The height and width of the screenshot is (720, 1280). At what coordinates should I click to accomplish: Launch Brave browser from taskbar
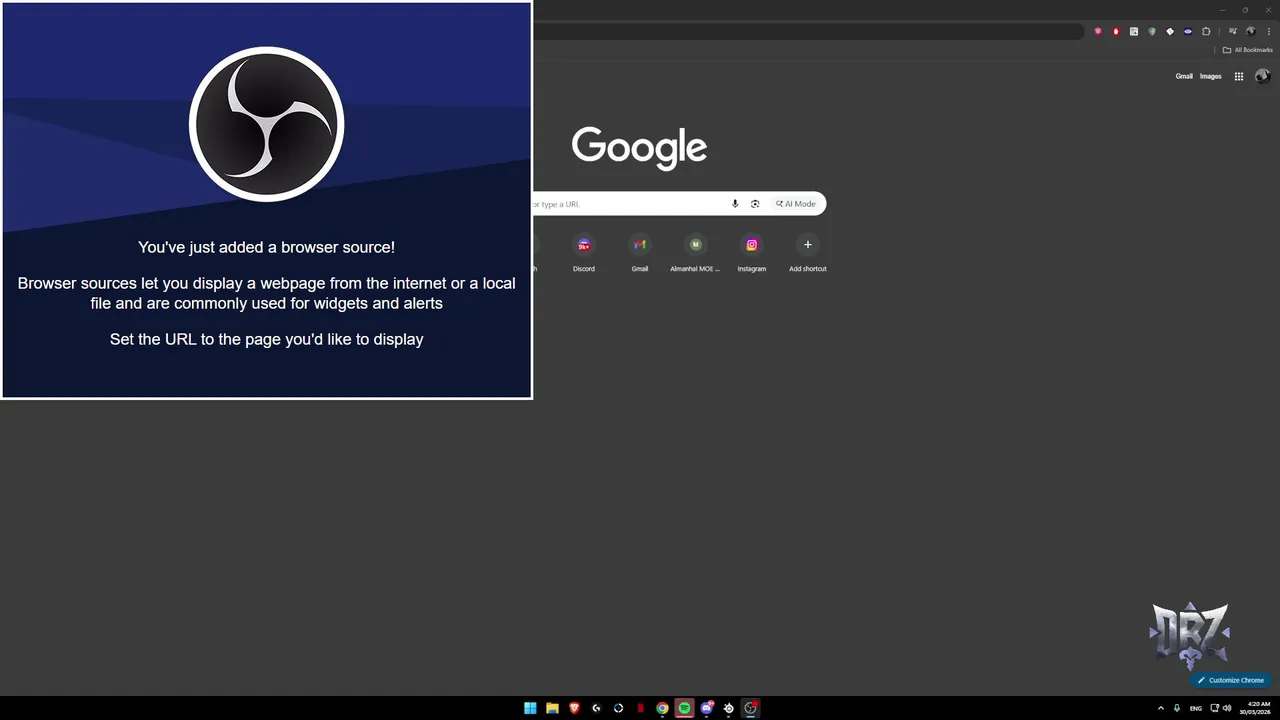[x=574, y=708]
